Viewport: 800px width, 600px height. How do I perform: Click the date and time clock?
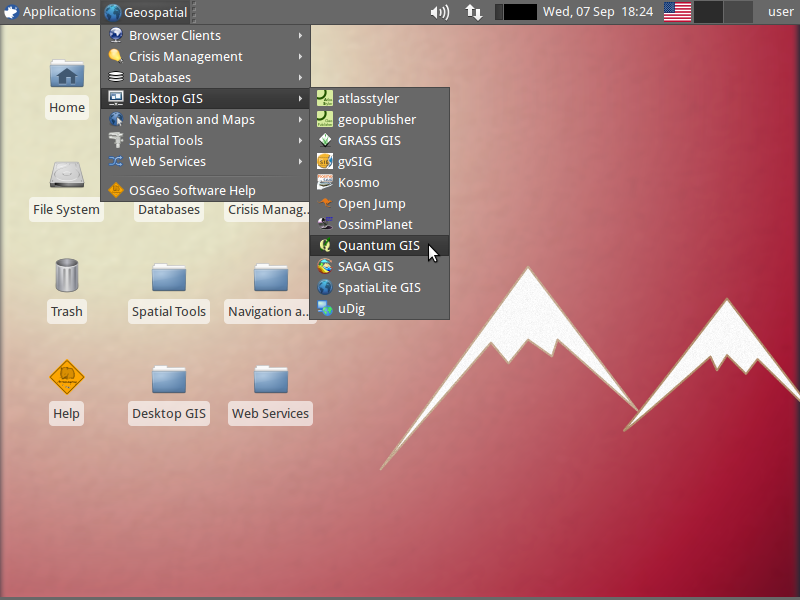coord(598,12)
